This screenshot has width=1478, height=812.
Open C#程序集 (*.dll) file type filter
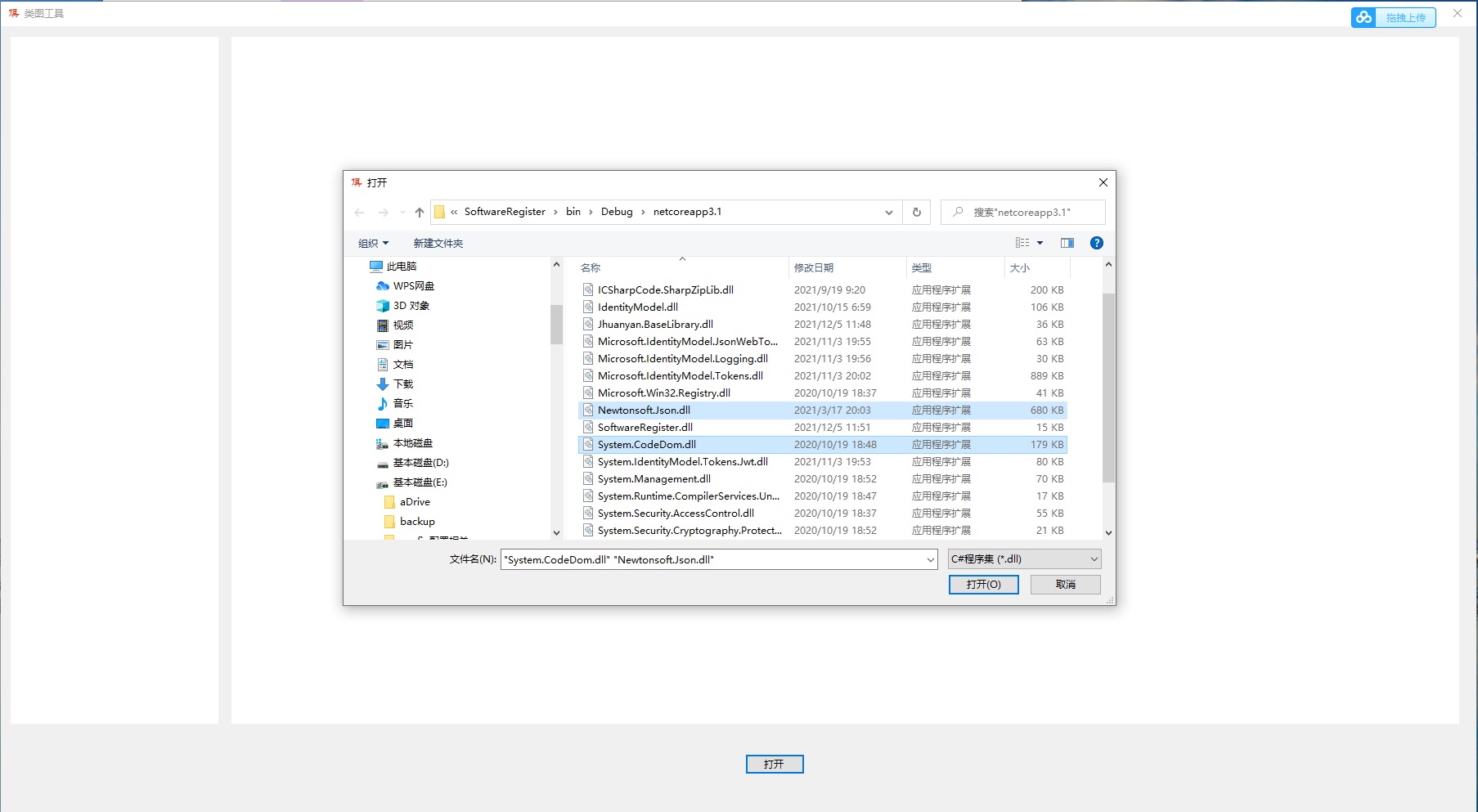[1025, 559]
